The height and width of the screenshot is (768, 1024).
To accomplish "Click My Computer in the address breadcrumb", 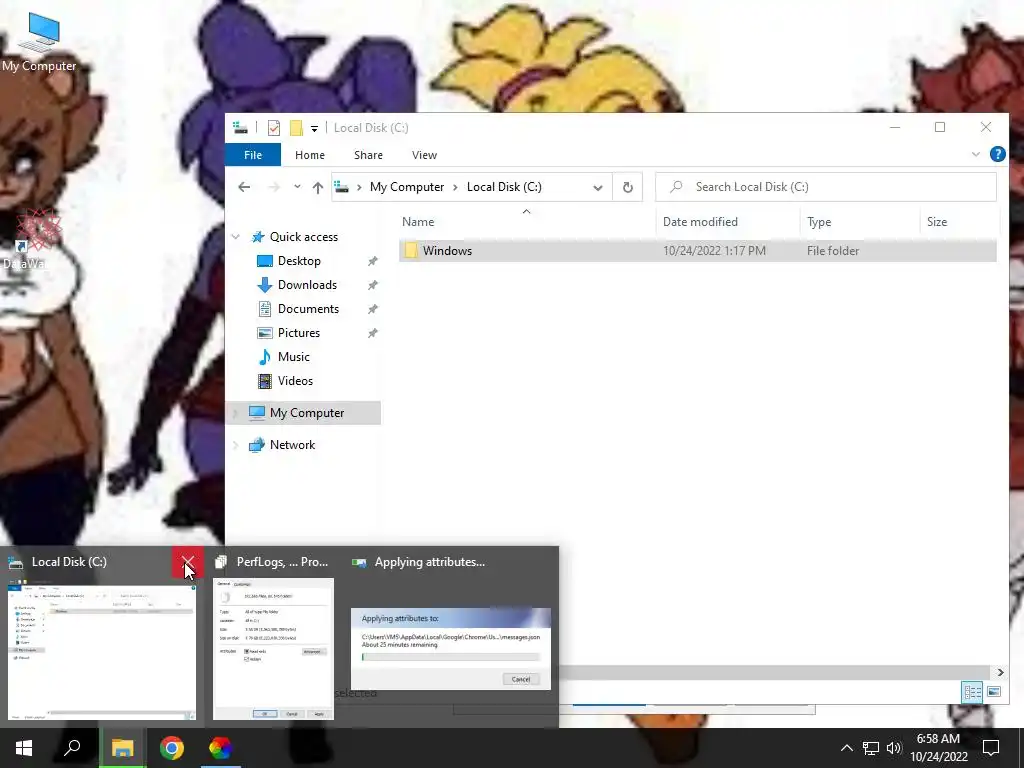I will point(407,187).
